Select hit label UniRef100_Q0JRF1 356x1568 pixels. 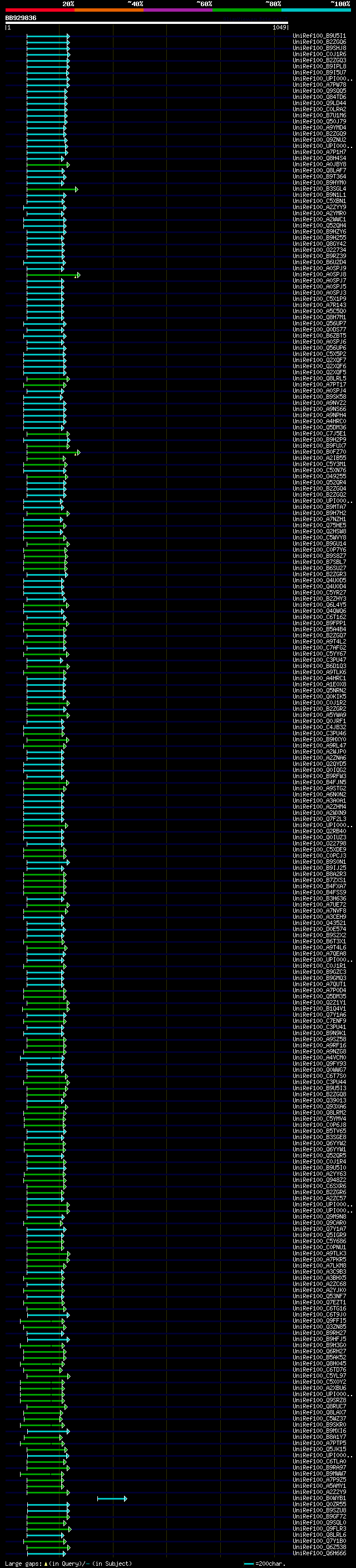pyautogui.click(x=319, y=721)
